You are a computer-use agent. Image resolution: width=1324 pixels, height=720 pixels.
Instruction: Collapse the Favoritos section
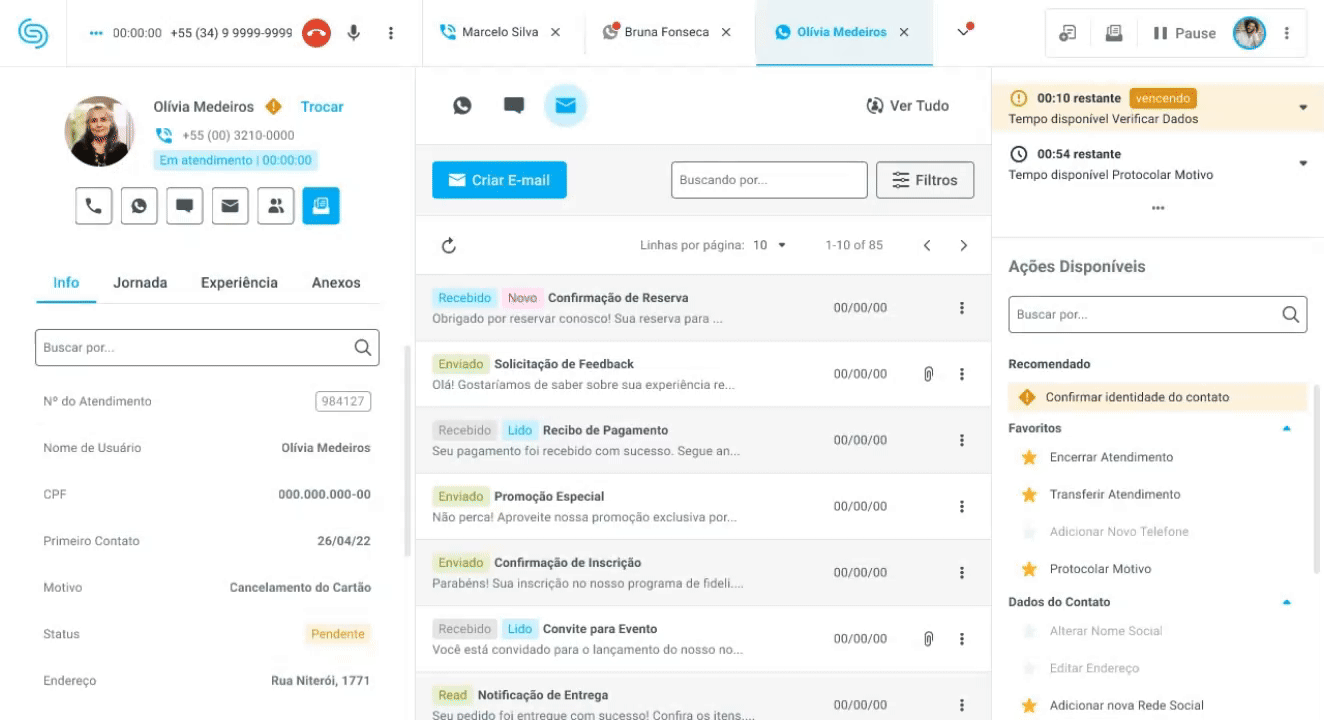pos(1287,428)
